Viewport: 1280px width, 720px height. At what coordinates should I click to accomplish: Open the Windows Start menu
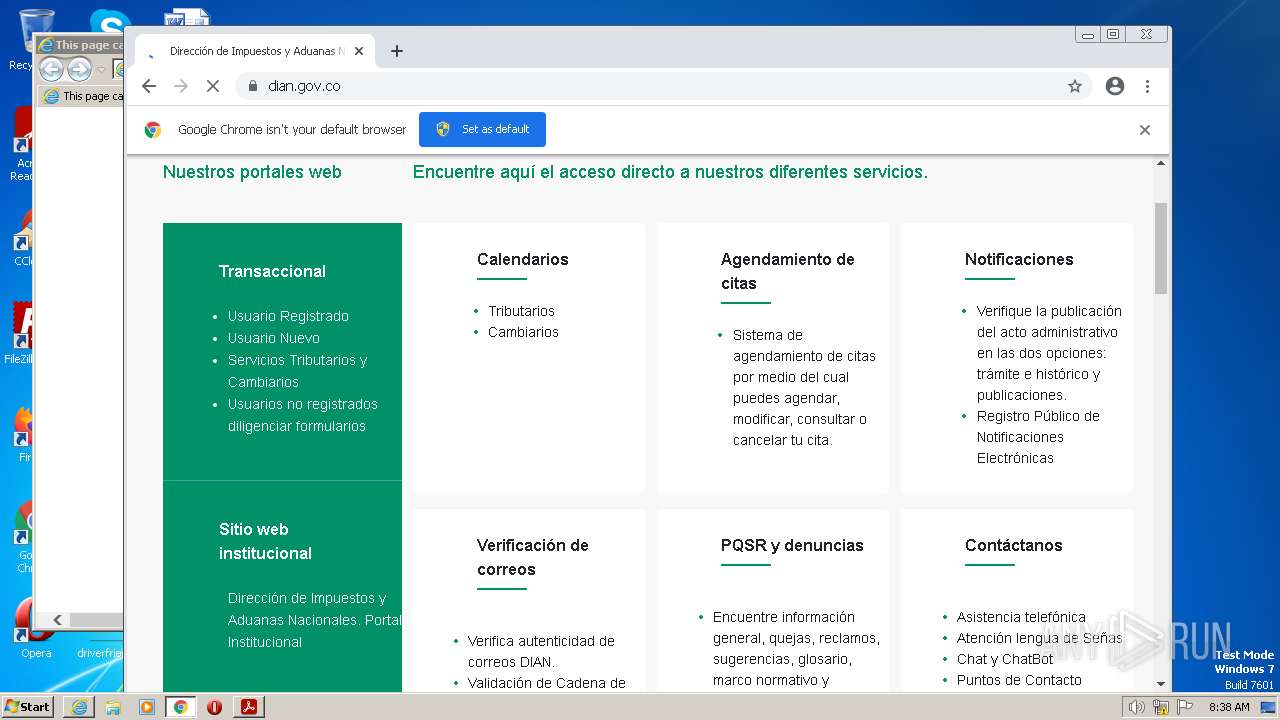click(x=27, y=706)
